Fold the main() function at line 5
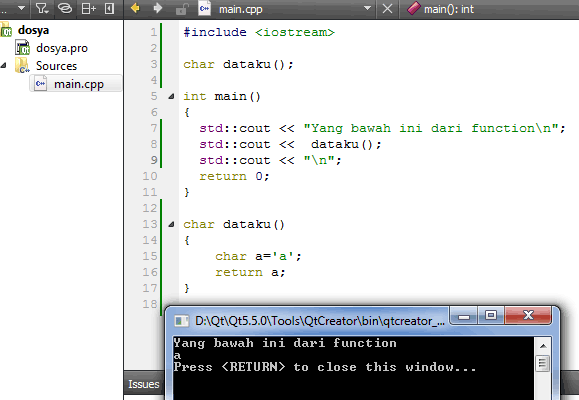The image size is (579, 400). tap(171, 97)
